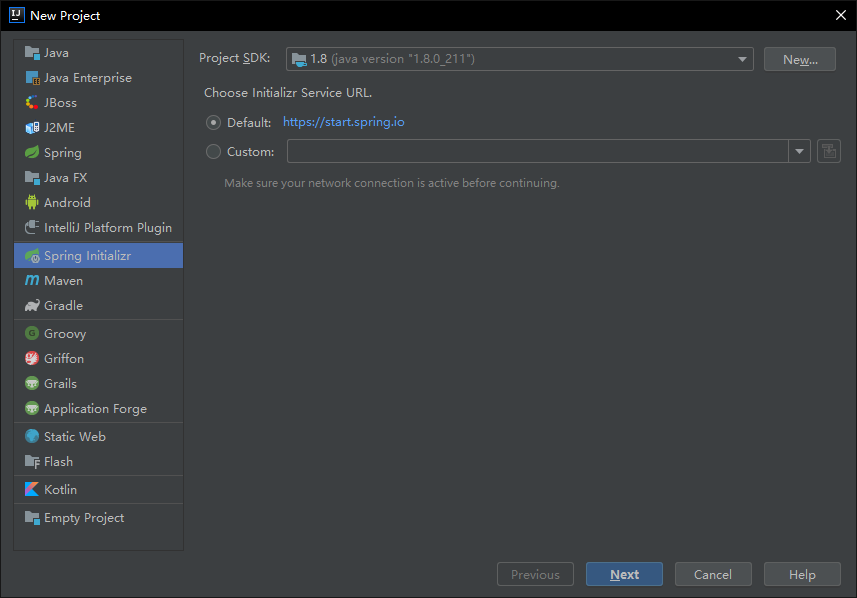This screenshot has width=857, height=598.
Task: Select the Spring leaf icon
Action: coord(32,152)
